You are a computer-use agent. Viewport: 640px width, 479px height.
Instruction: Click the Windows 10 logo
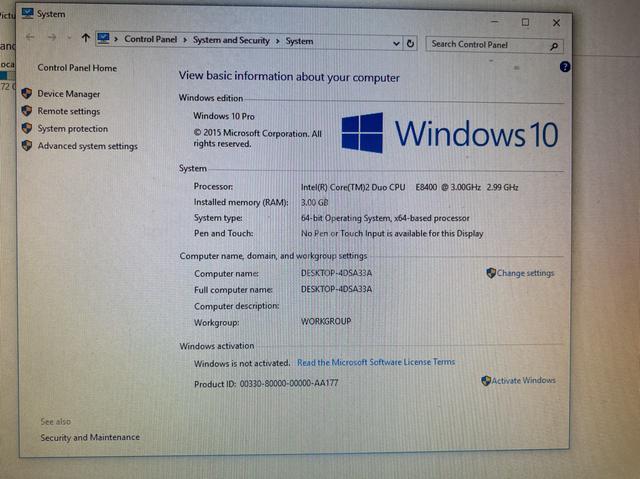450,133
